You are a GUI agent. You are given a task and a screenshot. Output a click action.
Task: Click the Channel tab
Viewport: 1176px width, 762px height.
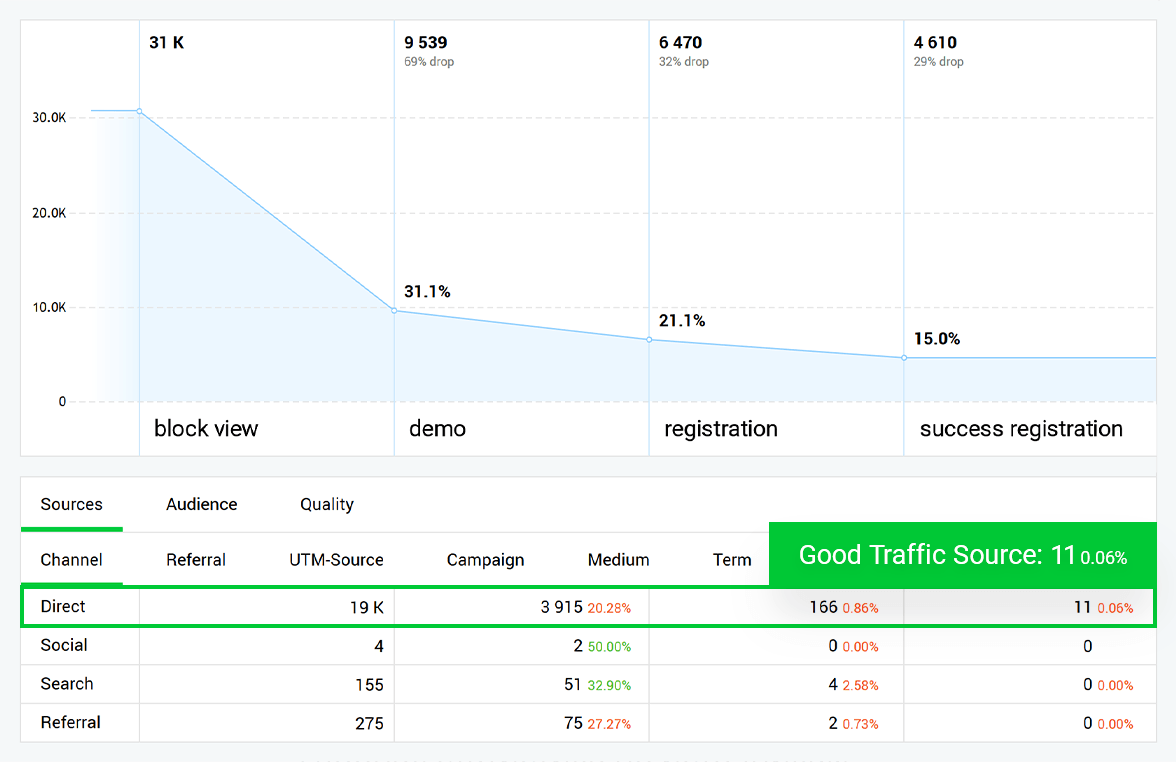coord(71,560)
